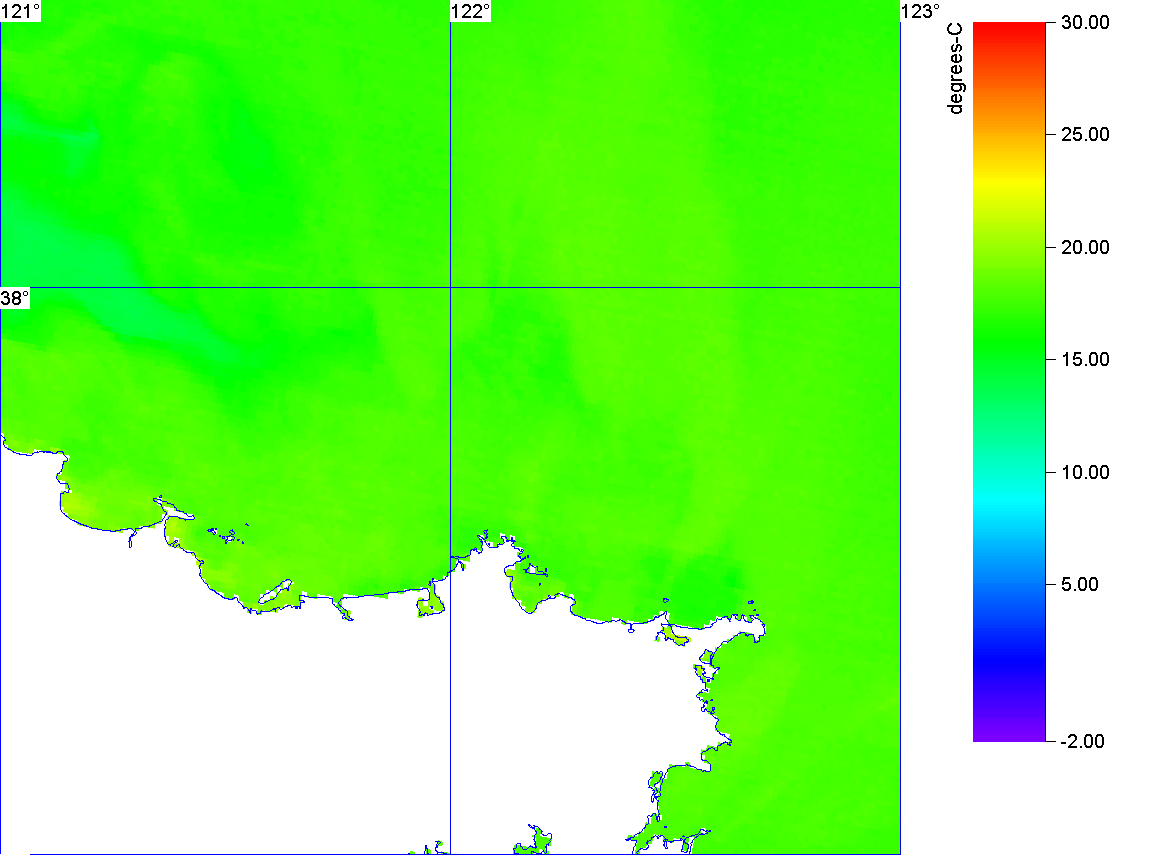Click the temperature color bar legend
The height and width of the screenshot is (855, 1166).
point(1009,382)
